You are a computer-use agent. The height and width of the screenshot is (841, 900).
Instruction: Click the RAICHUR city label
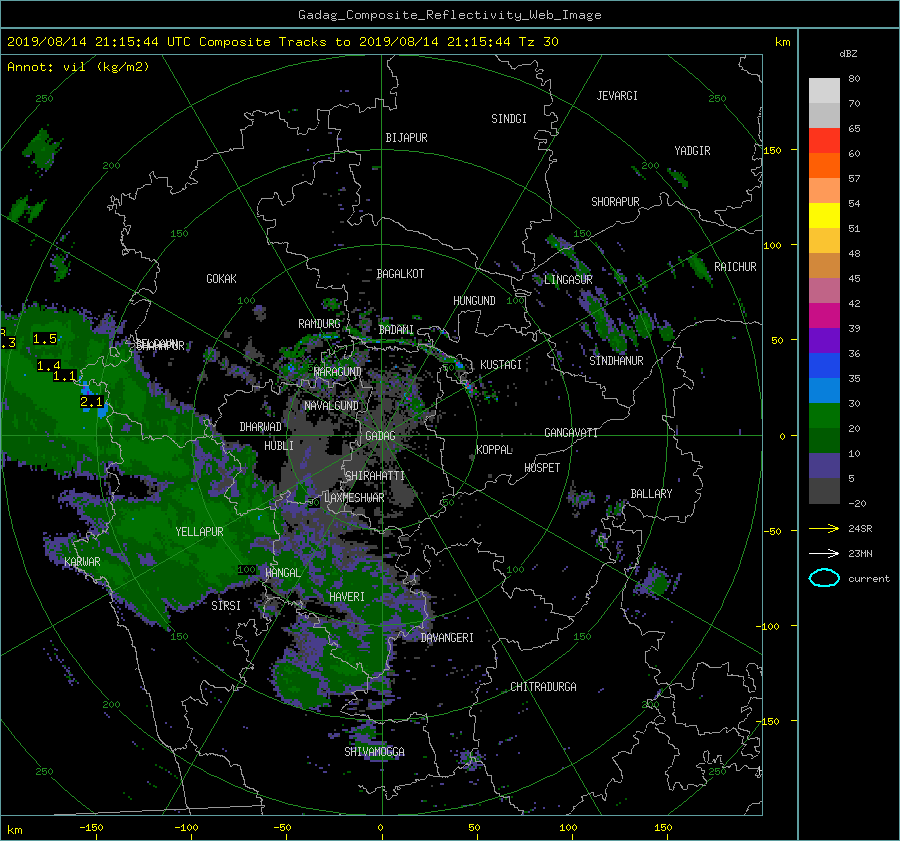tap(735, 267)
